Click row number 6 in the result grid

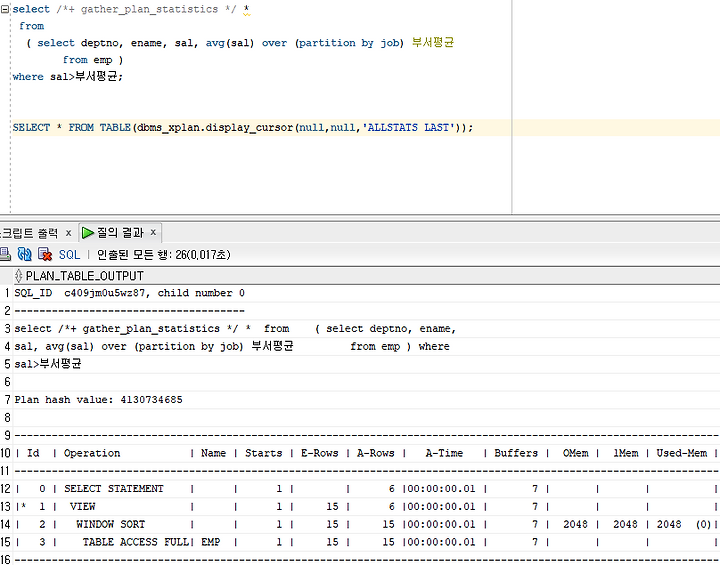coord(7,382)
